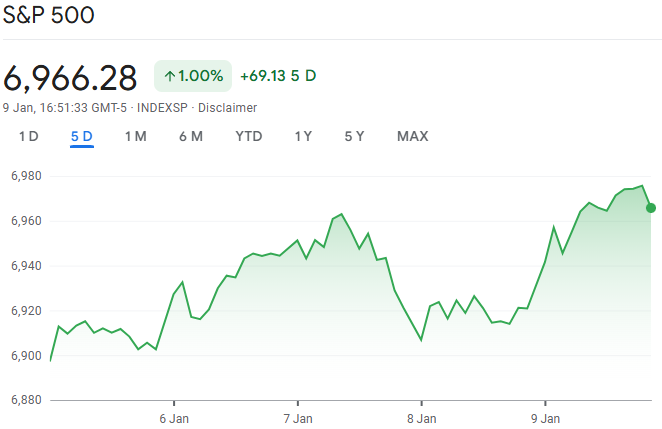Open the Disclaimer link

click(x=228, y=108)
